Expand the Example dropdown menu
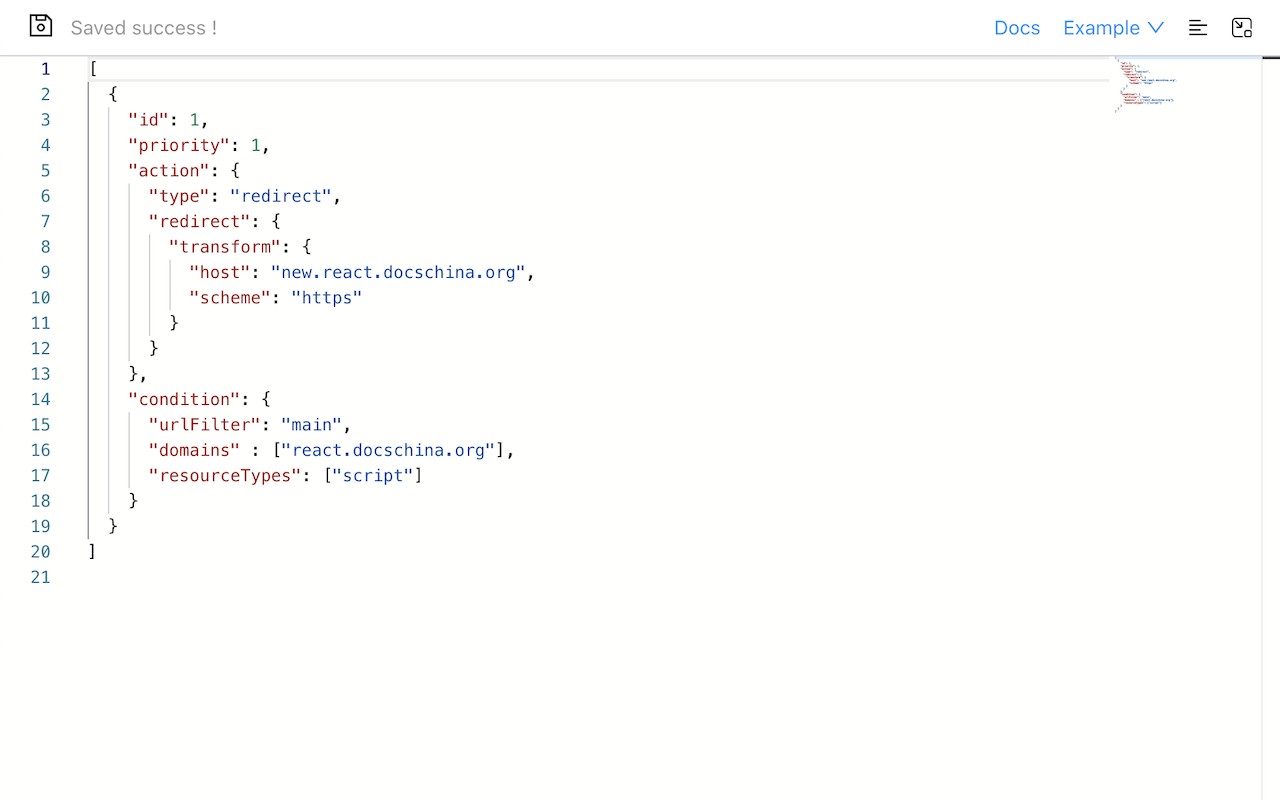This screenshot has width=1280, height=800. pyautogui.click(x=1113, y=28)
